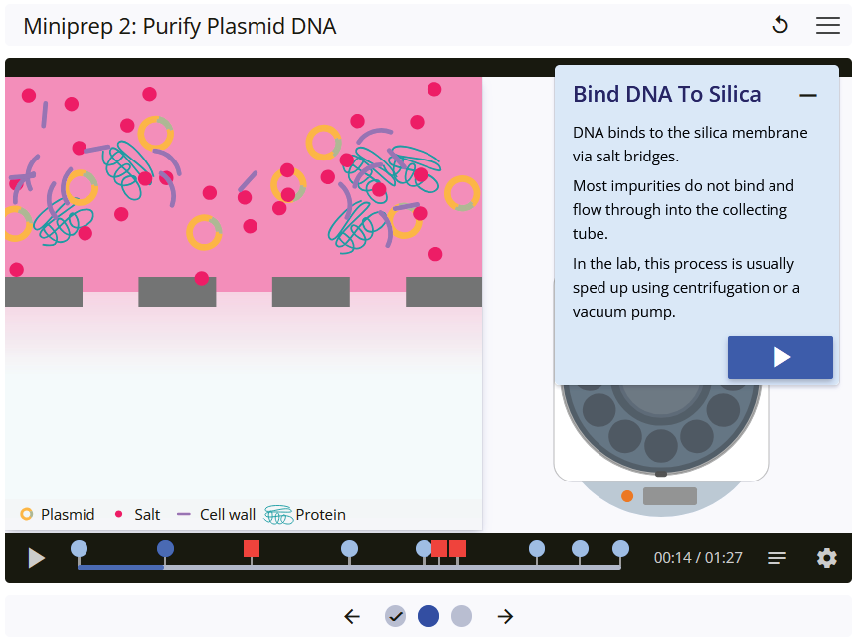Click the time display 00:14 / 01:27

point(698,558)
